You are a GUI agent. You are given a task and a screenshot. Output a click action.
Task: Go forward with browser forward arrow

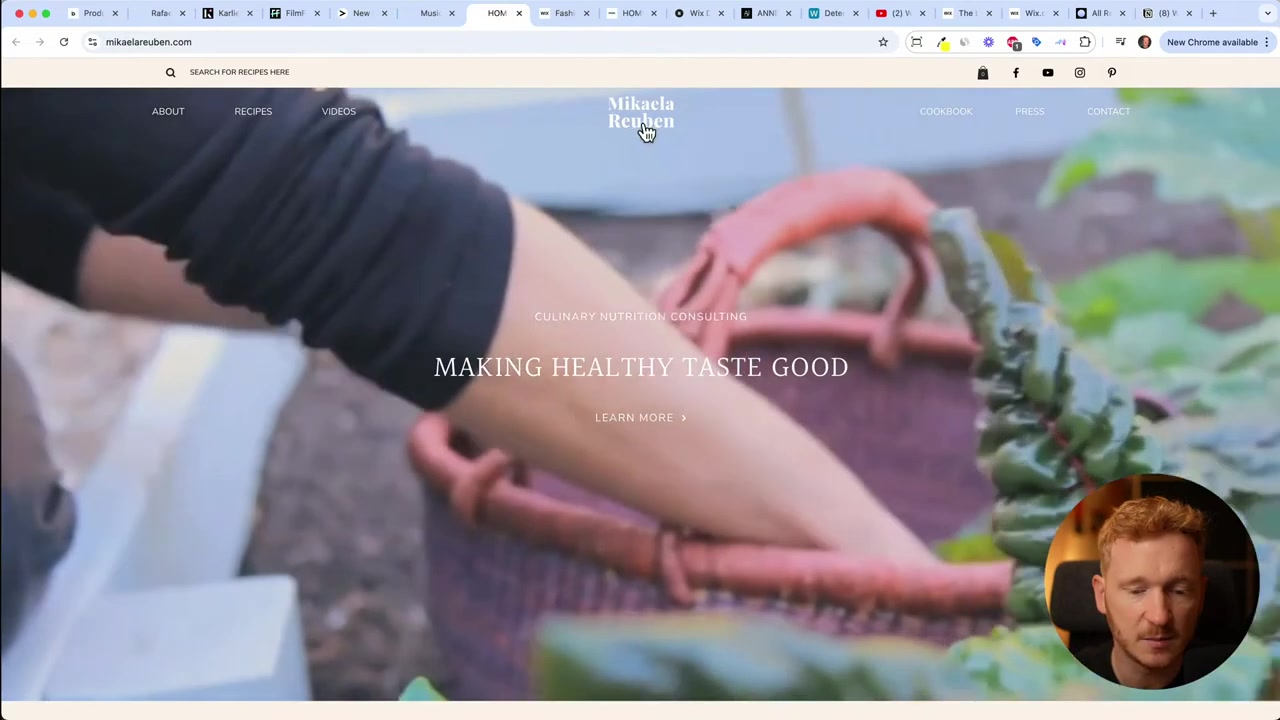click(40, 42)
